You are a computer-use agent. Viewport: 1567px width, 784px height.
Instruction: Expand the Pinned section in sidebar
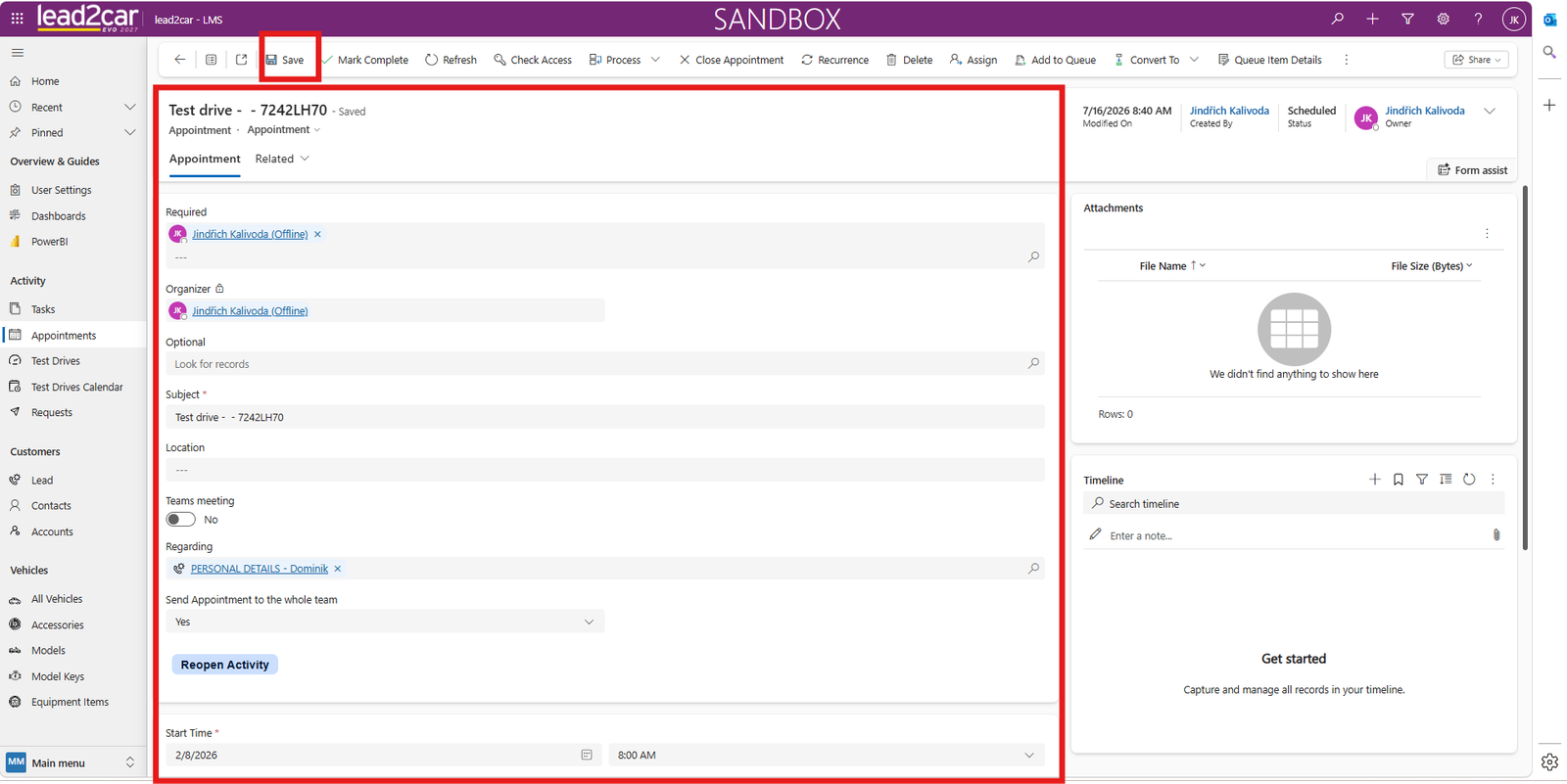pyautogui.click(x=129, y=132)
